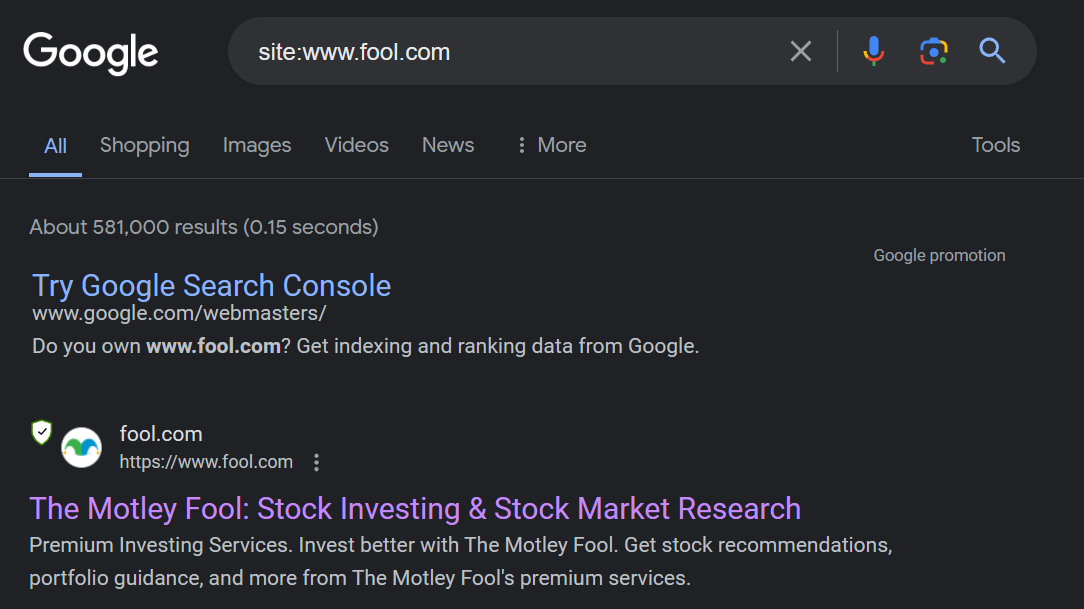Switch to the Shopping tab
The width and height of the screenshot is (1084, 609).
pyautogui.click(x=144, y=145)
